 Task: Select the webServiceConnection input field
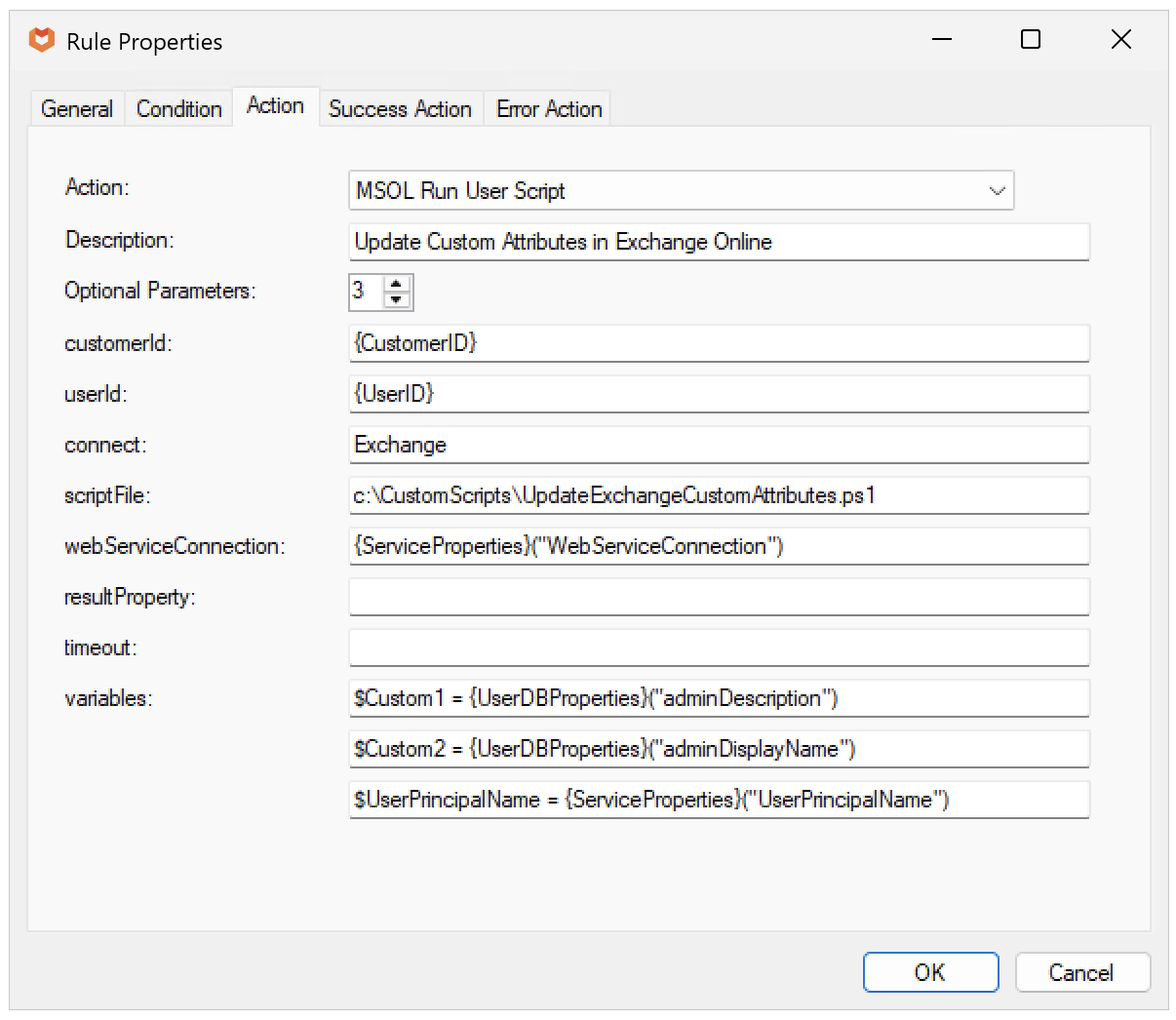pos(719,546)
